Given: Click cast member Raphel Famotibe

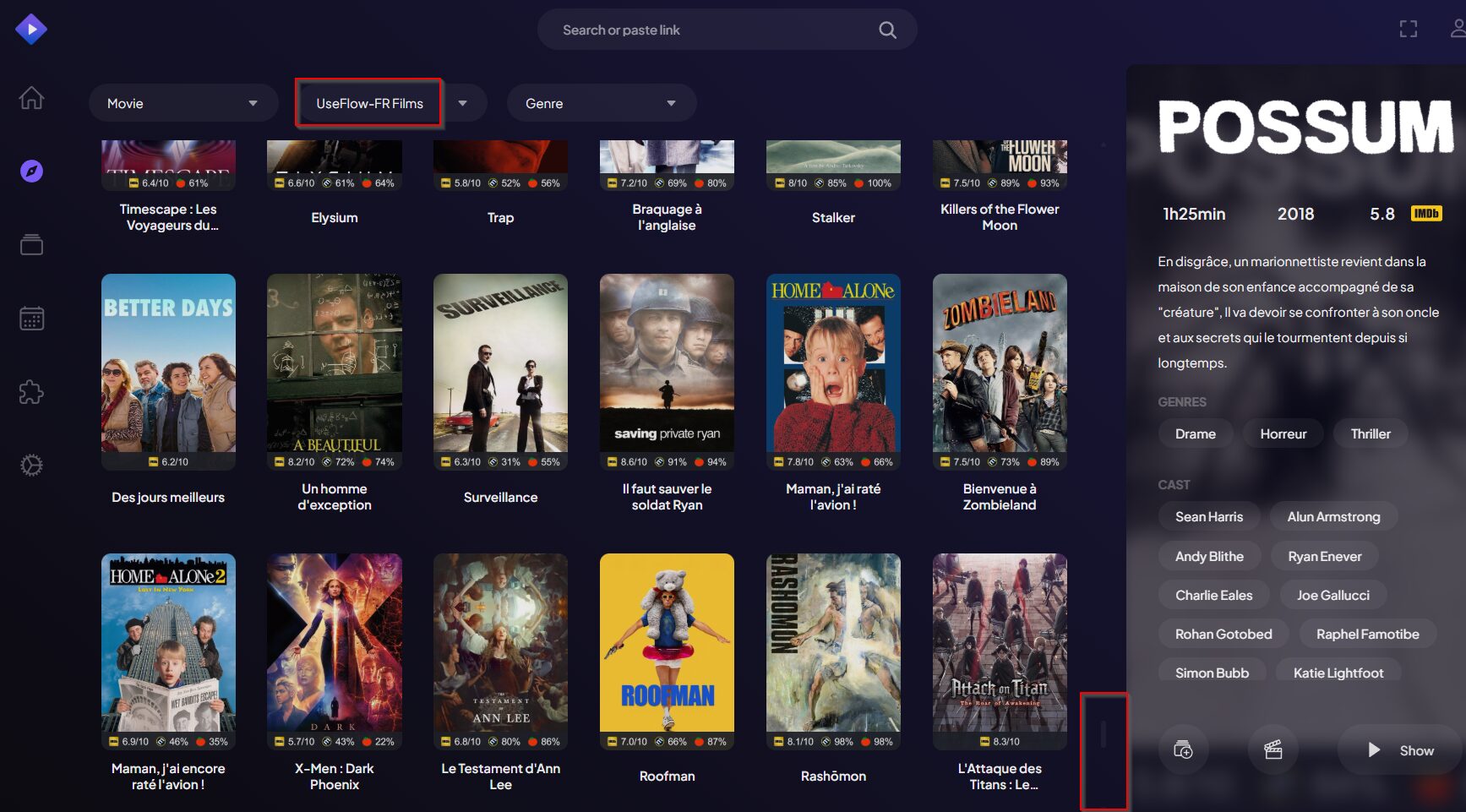Looking at the screenshot, I should click(1368, 635).
